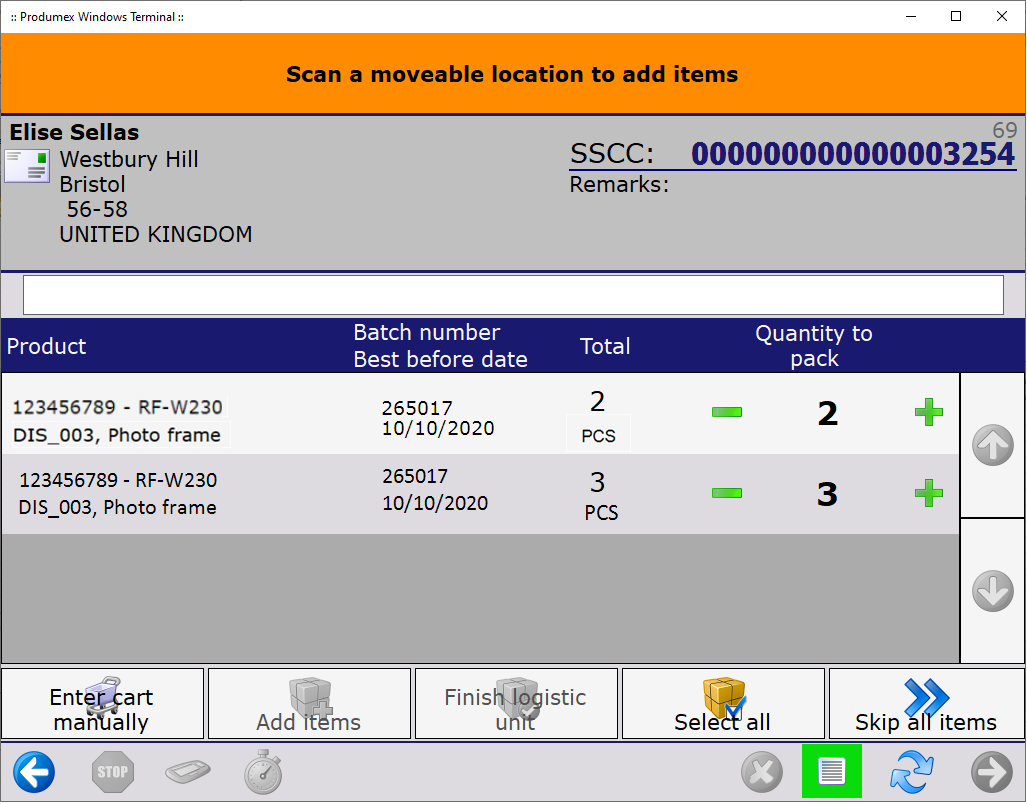Screen dimensions: 1027x804
Task: Click the Skip all items button
Action: coord(926,704)
